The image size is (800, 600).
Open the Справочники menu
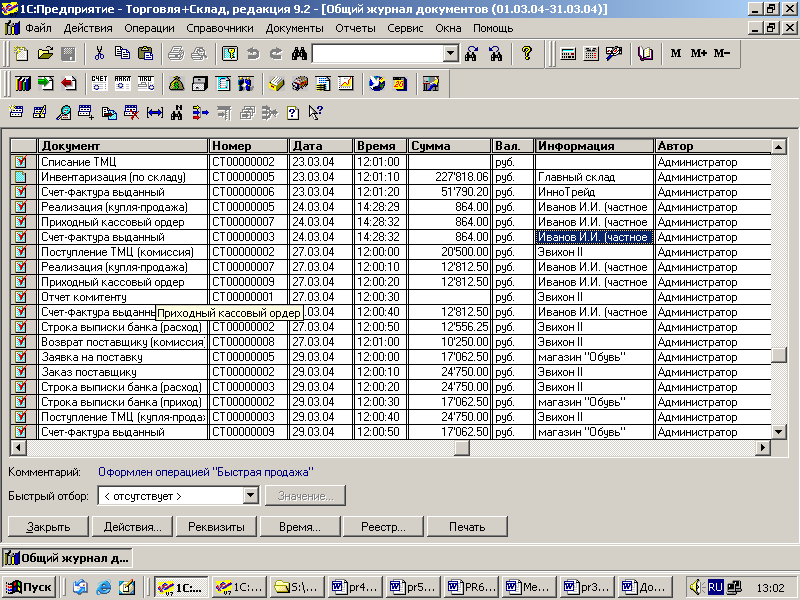[x=221, y=28]
